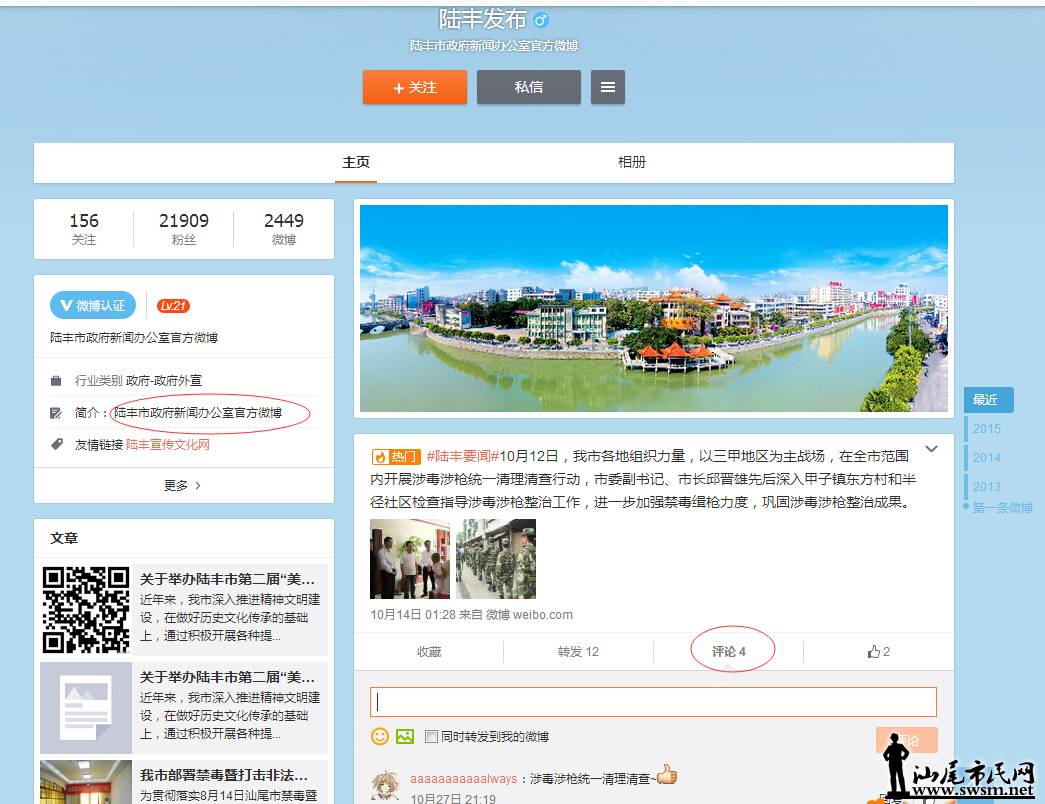View the 21909 粉丝 followers count
The width and height of the screenshot is (1045, 804).
click(183, 229)
